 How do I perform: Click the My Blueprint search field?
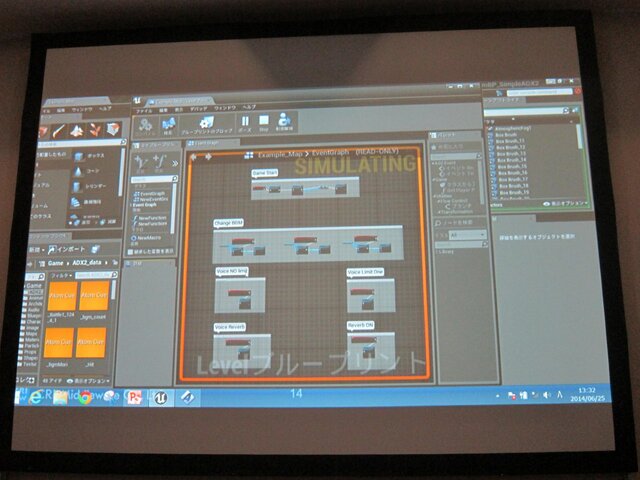(154, 179)
